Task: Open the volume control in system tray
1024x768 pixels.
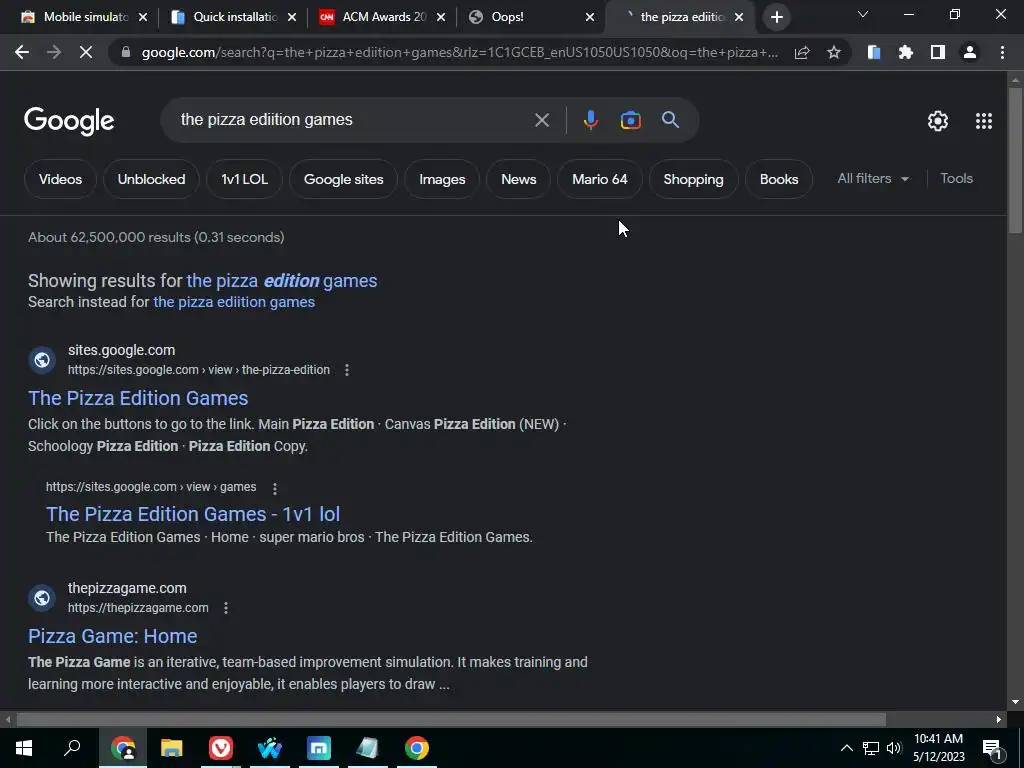Action: pyautogui.click(x=894, y=748)
